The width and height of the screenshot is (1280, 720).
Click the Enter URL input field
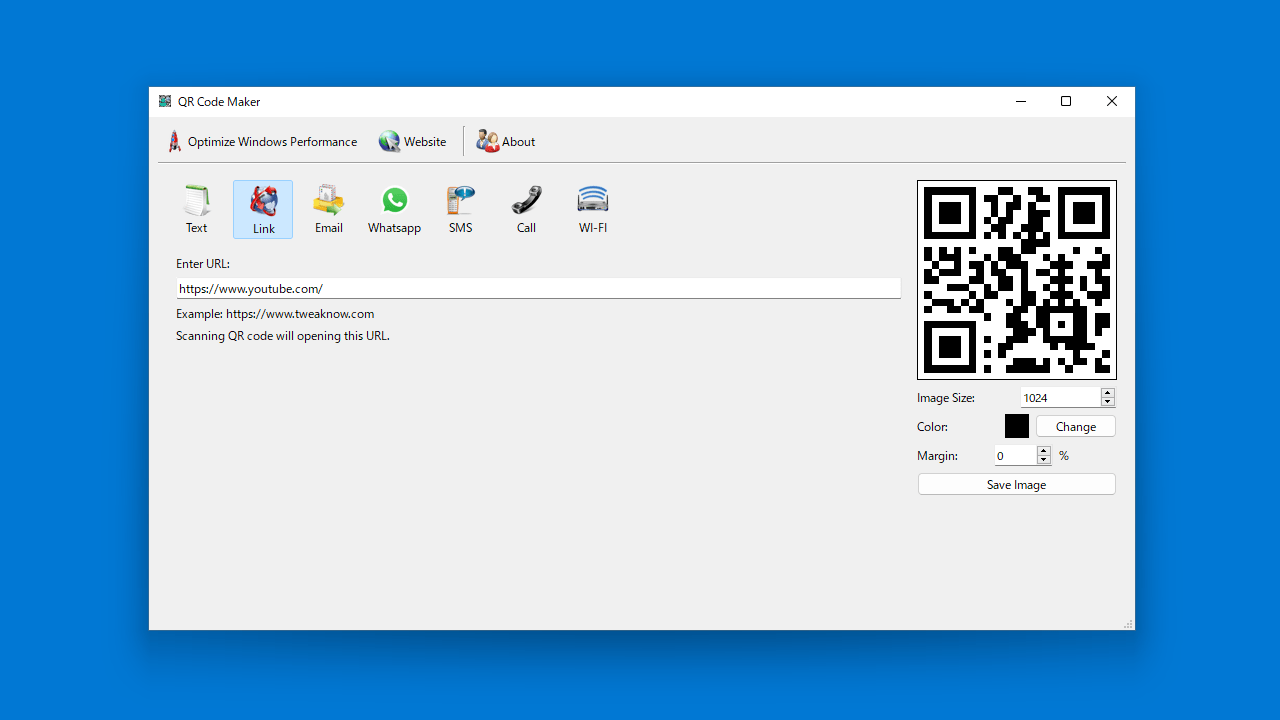pyautogui.click(x=539, y=288)
